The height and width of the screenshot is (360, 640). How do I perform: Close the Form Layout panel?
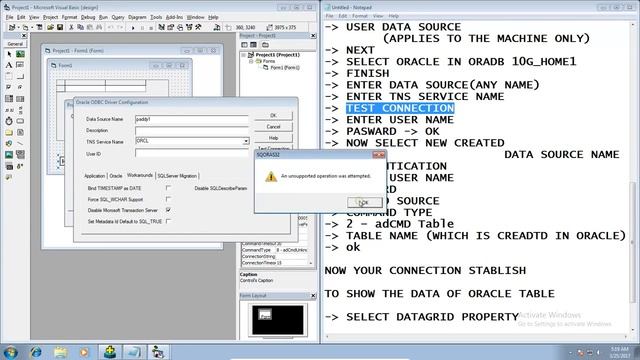point(313,296)
